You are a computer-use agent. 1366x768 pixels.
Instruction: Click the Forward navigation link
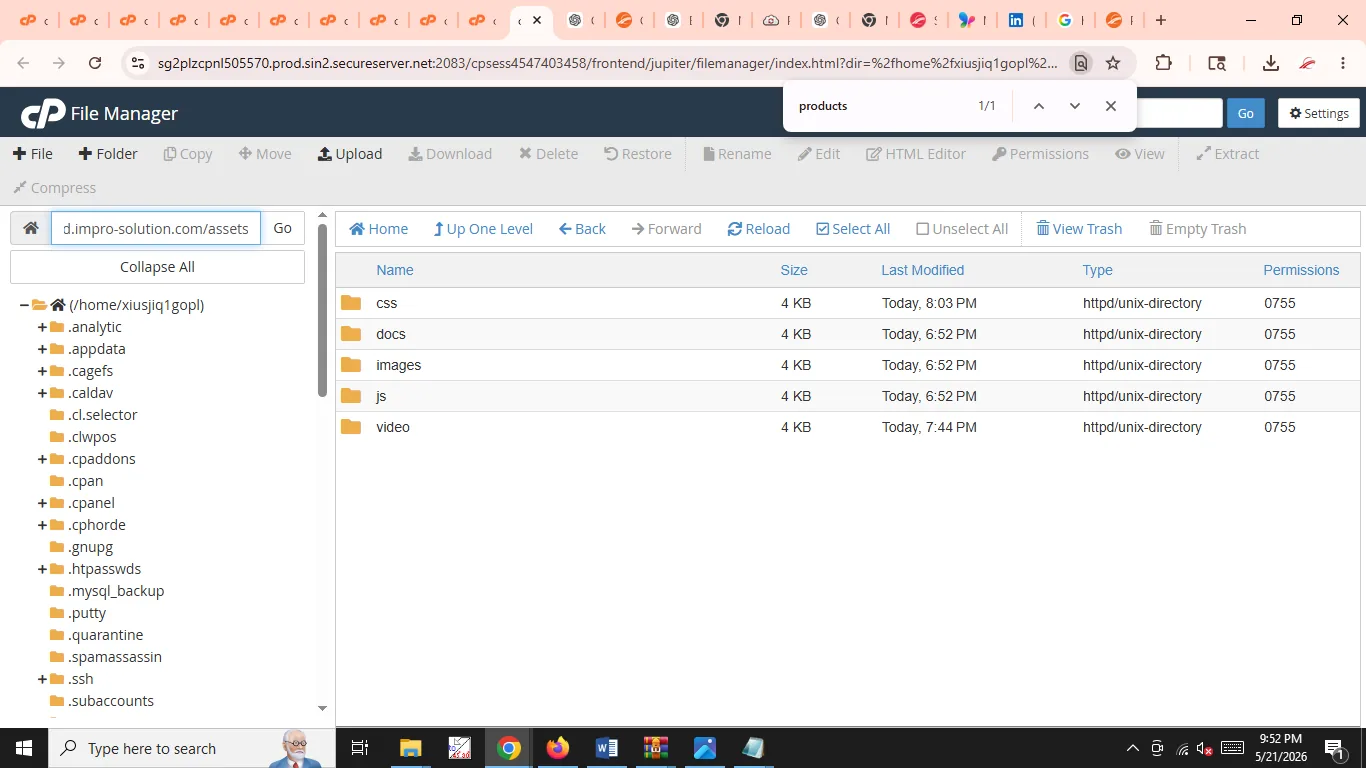click(667, 229)
